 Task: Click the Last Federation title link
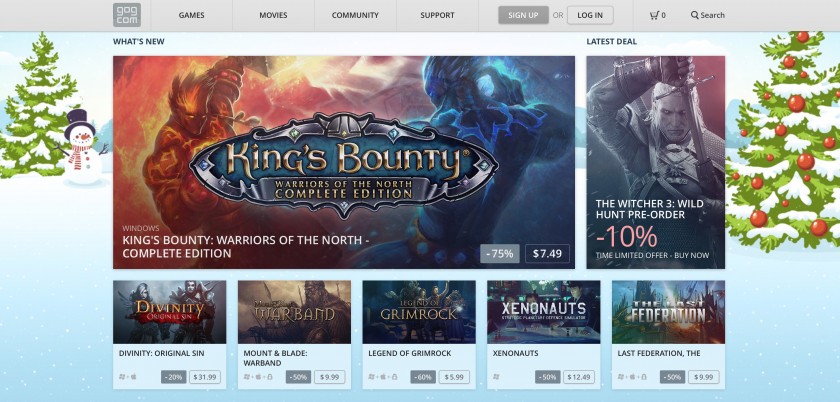(x=659, y=353)
